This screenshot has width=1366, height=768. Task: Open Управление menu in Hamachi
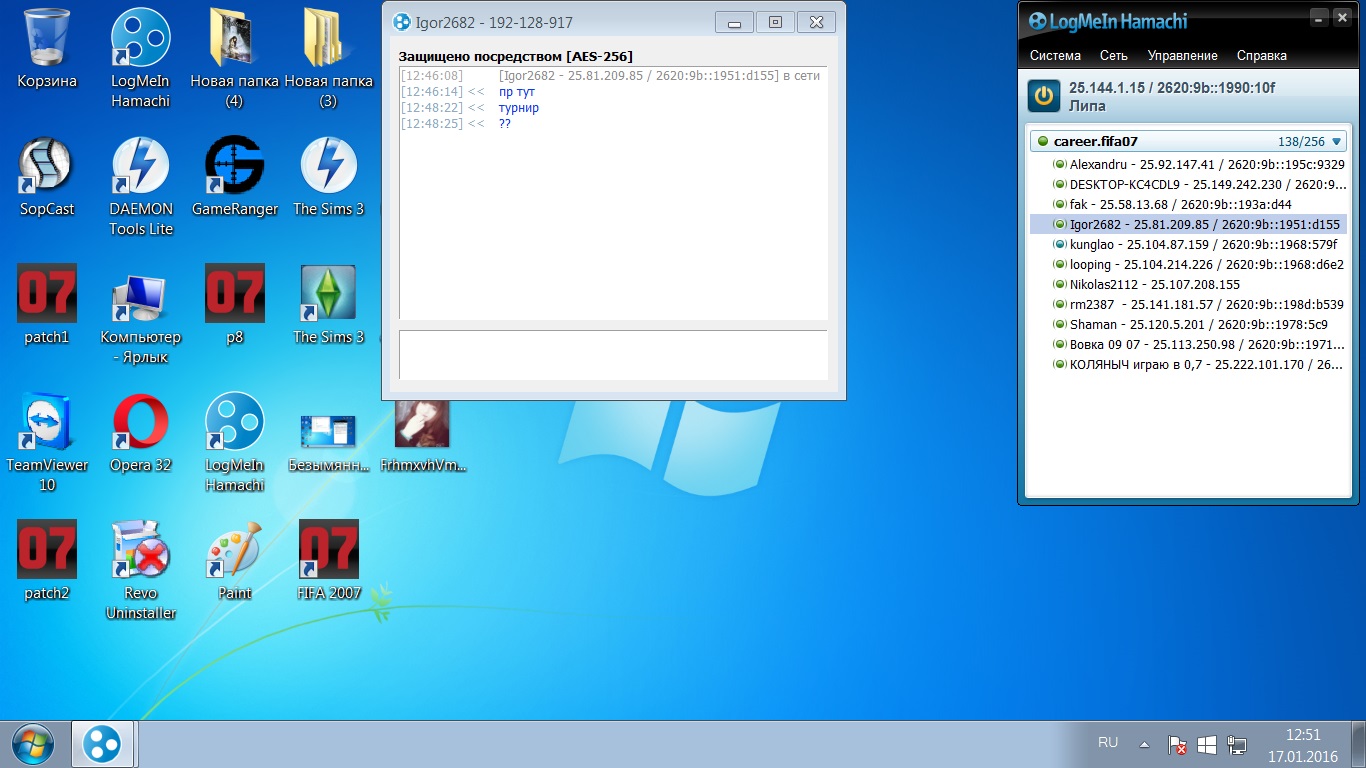1182,56
